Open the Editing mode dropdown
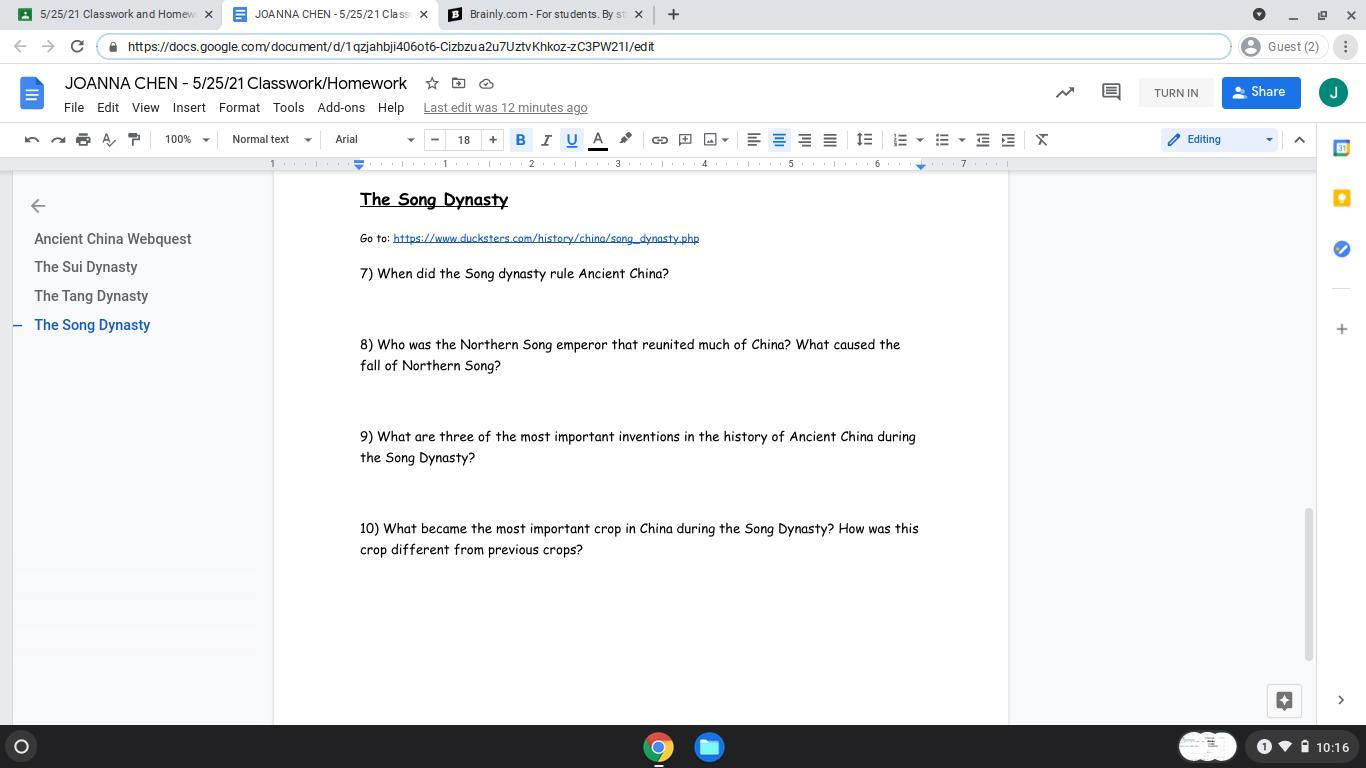 coord(1219,140)
